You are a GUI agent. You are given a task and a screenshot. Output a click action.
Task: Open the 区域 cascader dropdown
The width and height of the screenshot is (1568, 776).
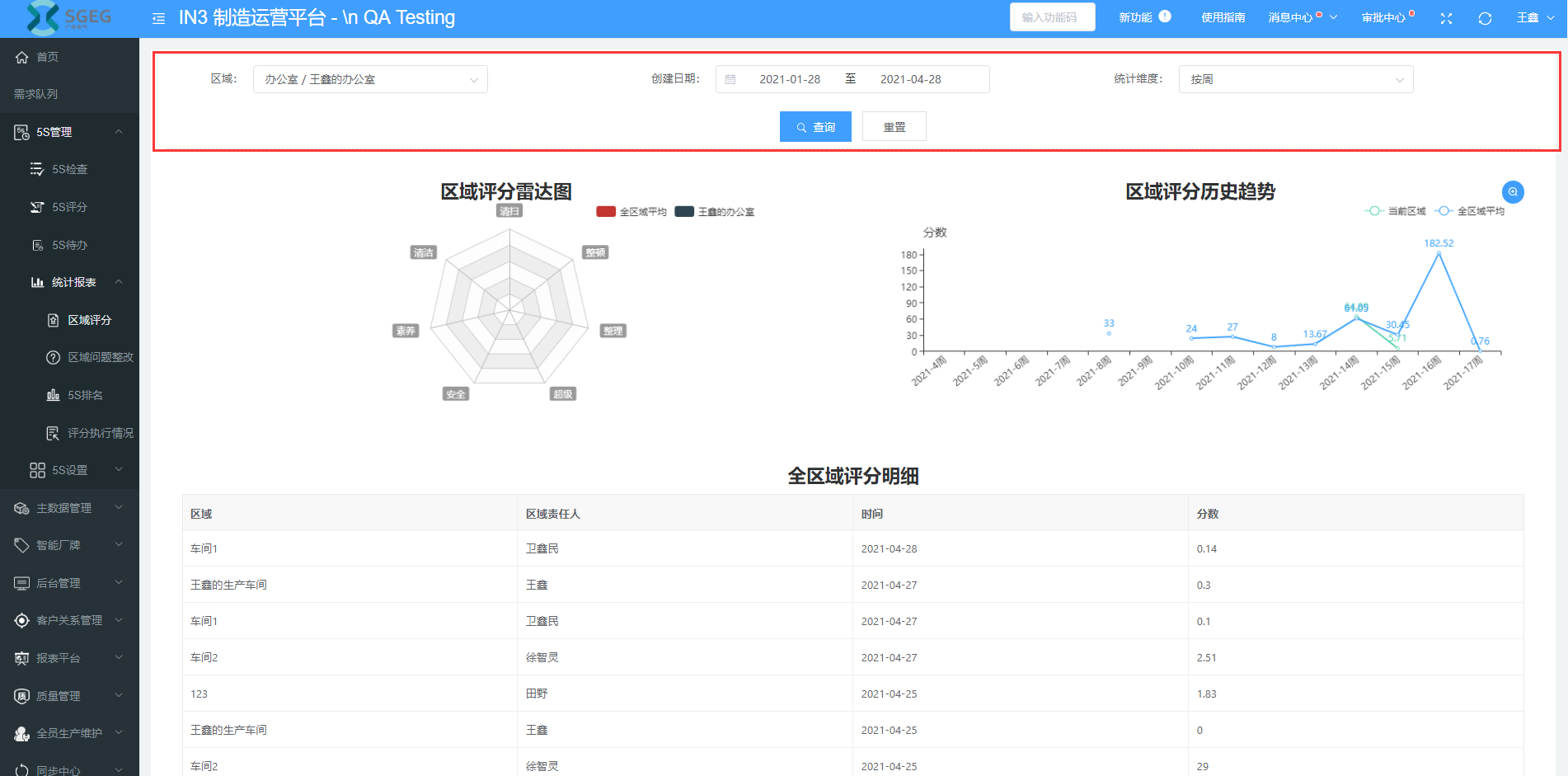tap(370, 79)
